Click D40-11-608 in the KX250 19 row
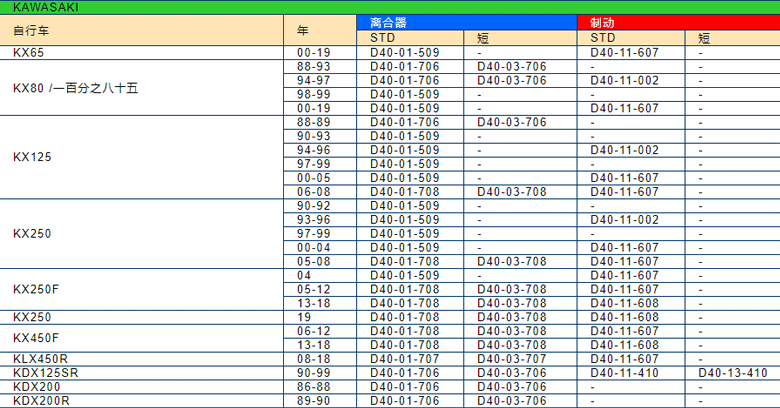 pyautogui.click(x=624, y=317)
